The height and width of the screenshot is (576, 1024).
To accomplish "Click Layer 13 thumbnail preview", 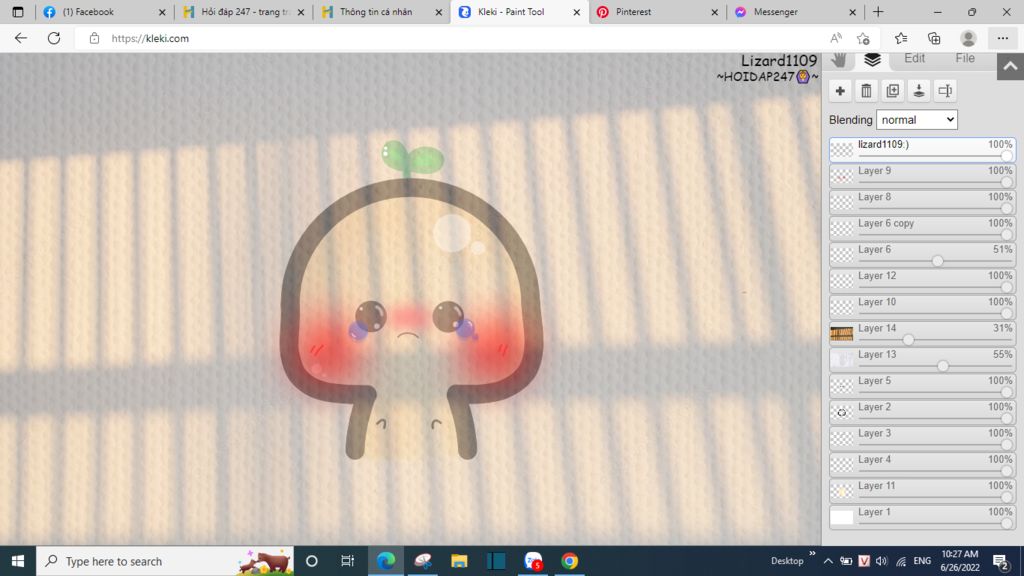I will (841, 360).
